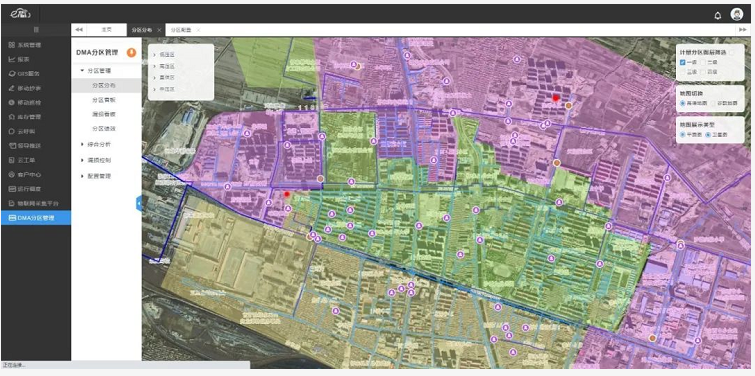Screen dimensions: 755x376
Task: Close the 分区配置 tab
Action: [198, 30]
